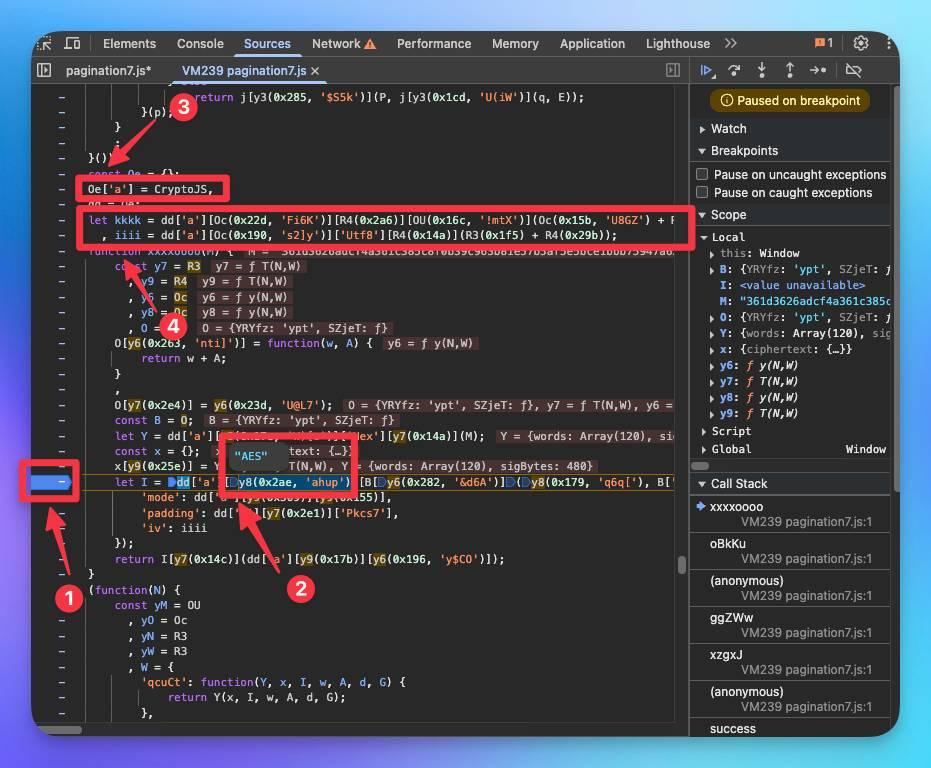931x768 pixels.
Task: Step over next function call
Action: pos(734,71)
